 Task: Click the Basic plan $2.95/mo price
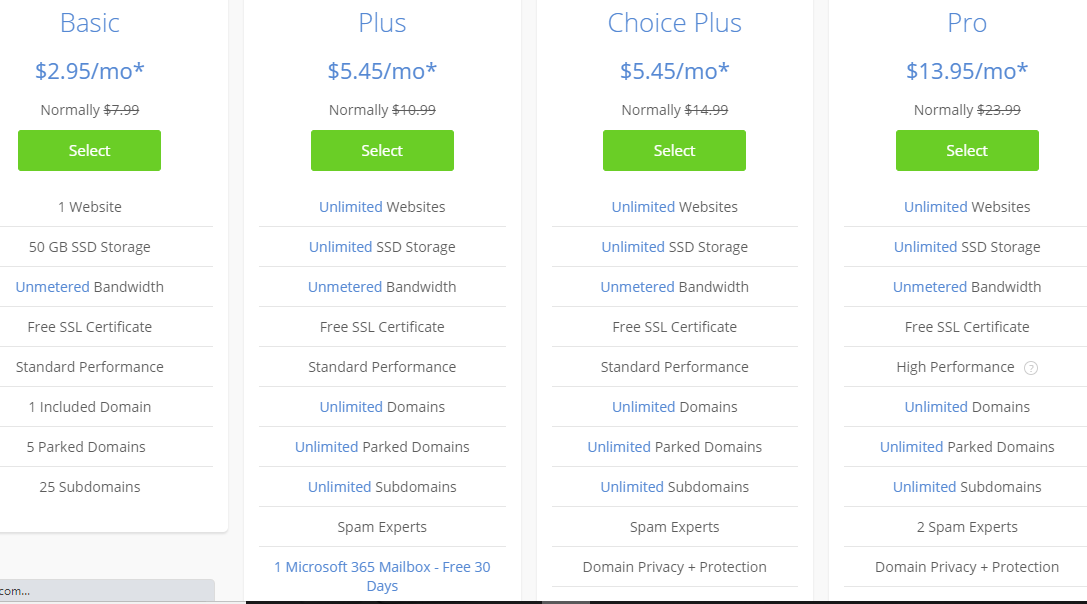(x=89, y=71)
